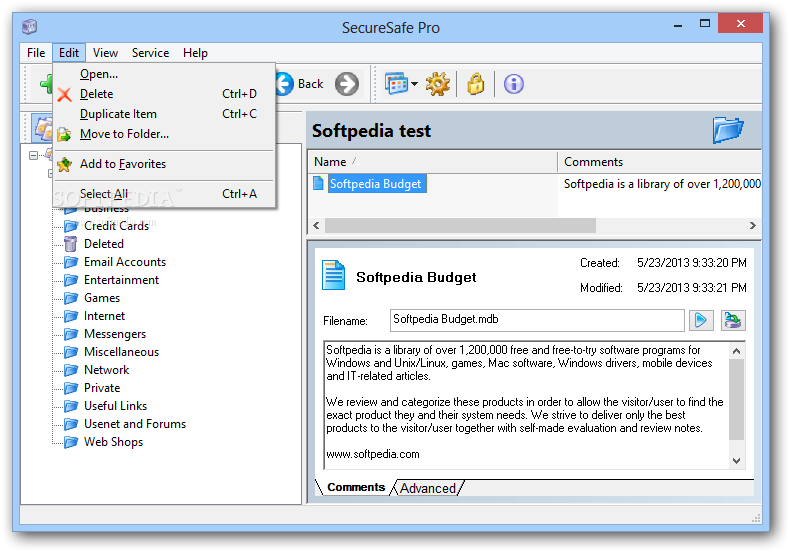The width and height of the screenshot is (790, 552).
Task: Select the Internet folder
Action: tap(104, 316)
